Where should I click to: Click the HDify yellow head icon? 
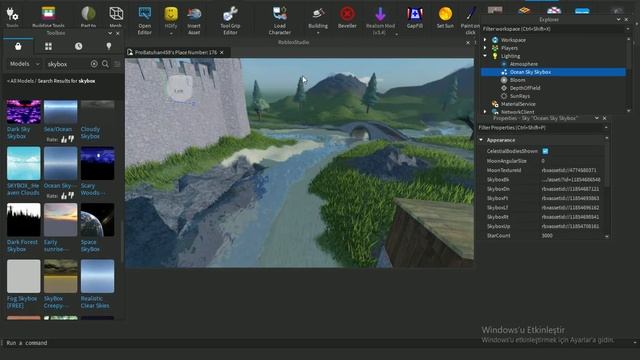171,14
